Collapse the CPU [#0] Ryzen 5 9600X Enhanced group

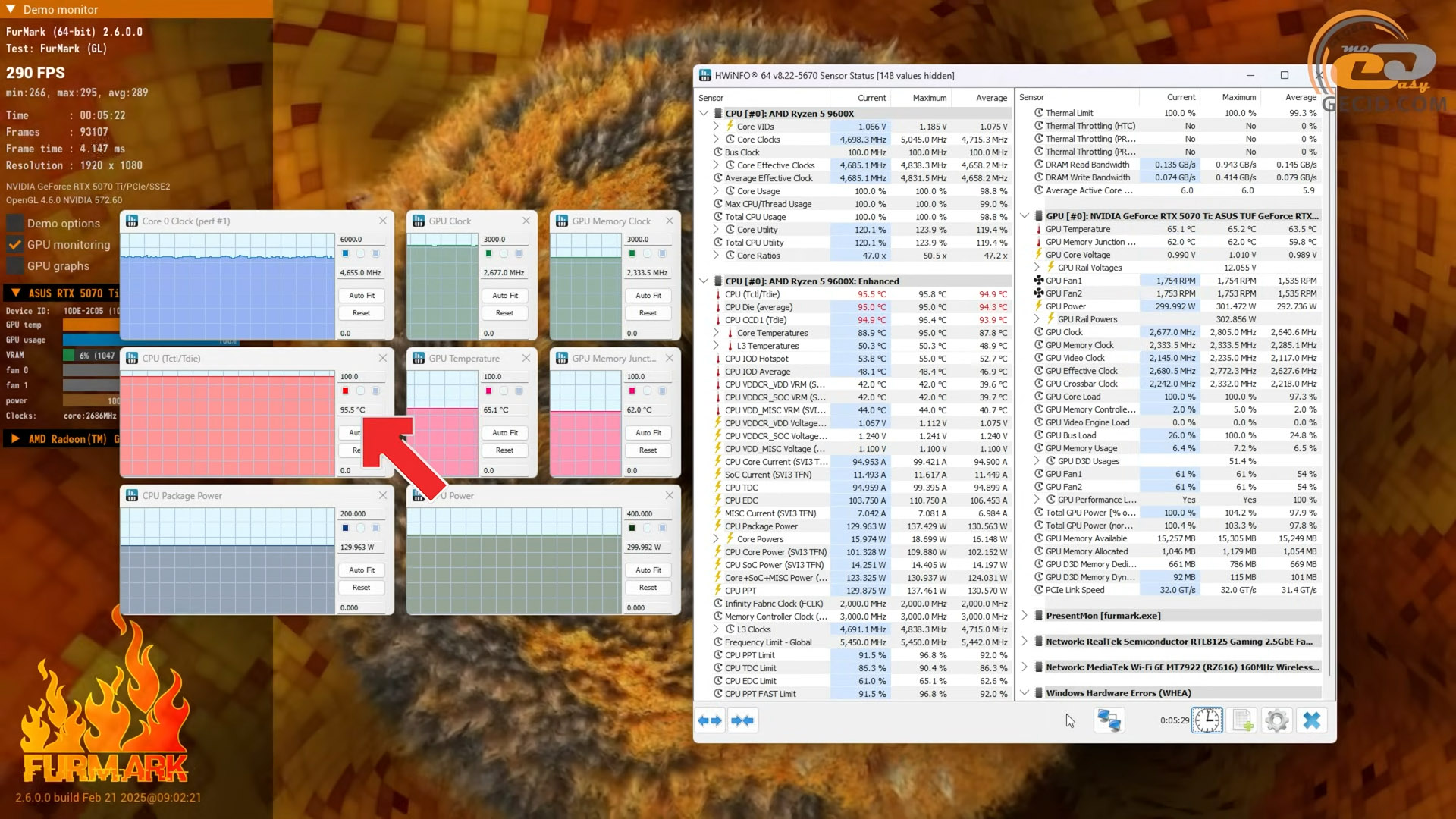(x=704, y=281)
